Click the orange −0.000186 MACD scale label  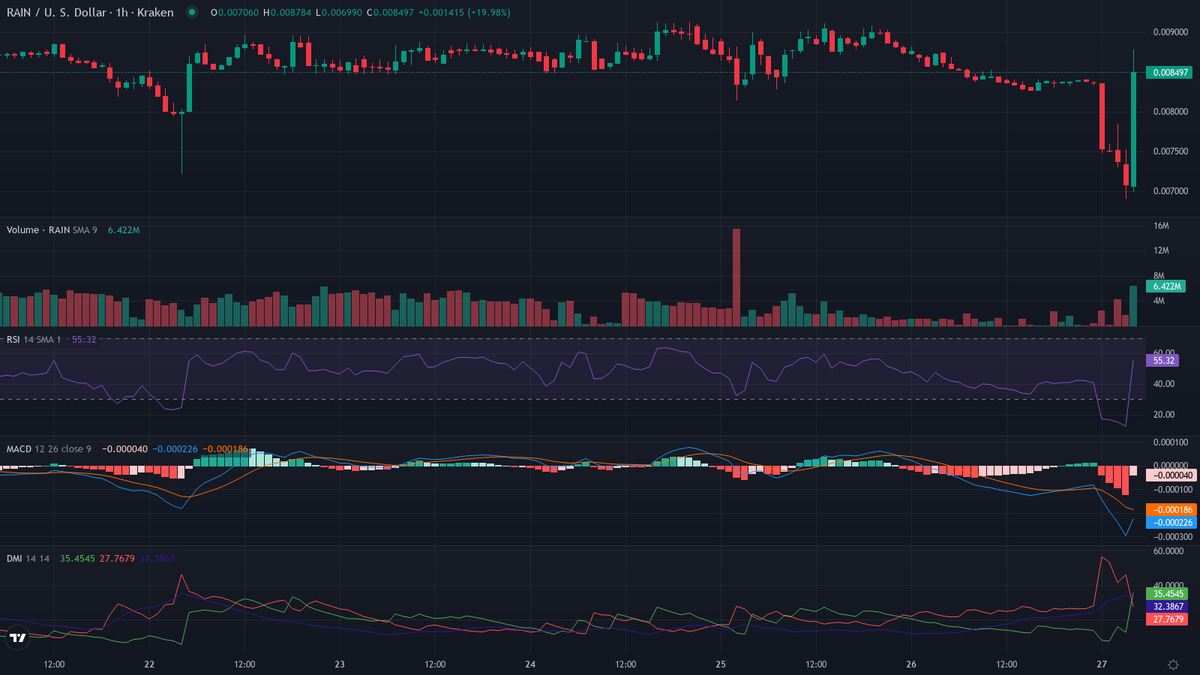(x=1170, y=509)
